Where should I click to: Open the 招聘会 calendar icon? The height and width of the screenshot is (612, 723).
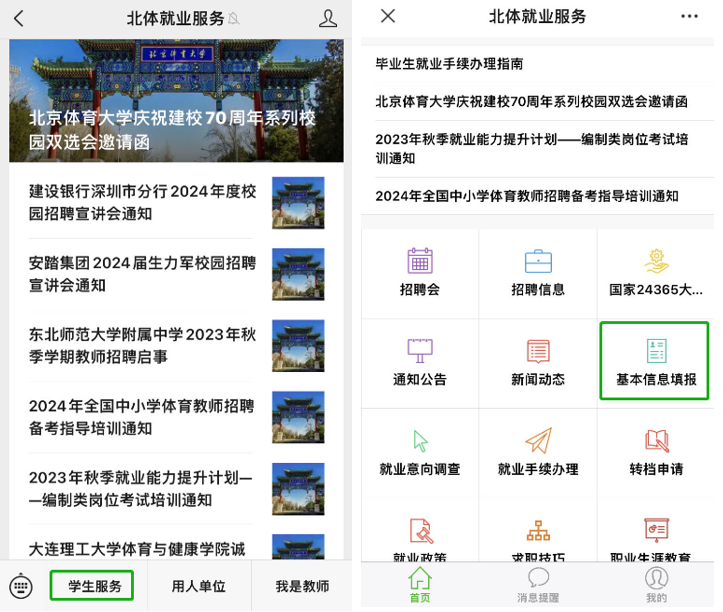coord(420,262)
